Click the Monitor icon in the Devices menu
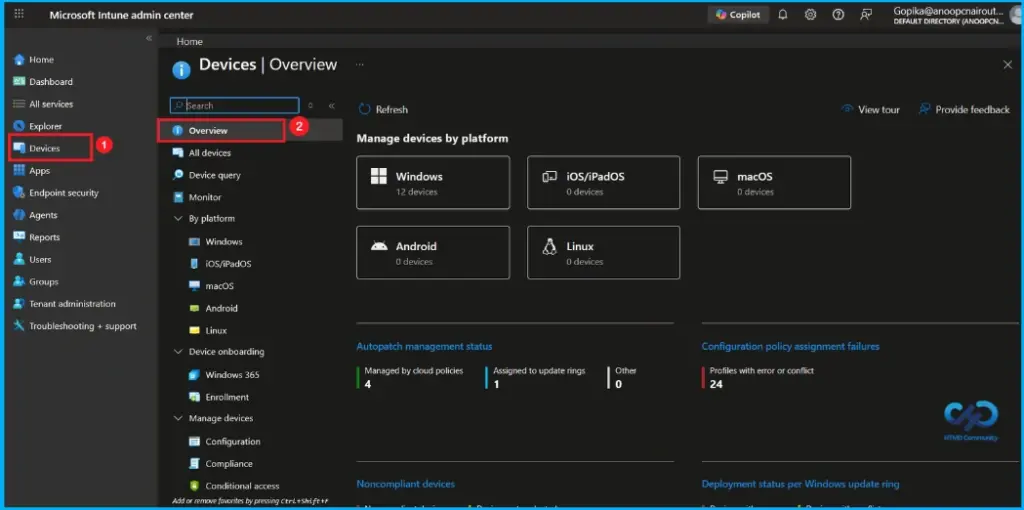Screen dimensions: 1024x510 click(178, 197)
